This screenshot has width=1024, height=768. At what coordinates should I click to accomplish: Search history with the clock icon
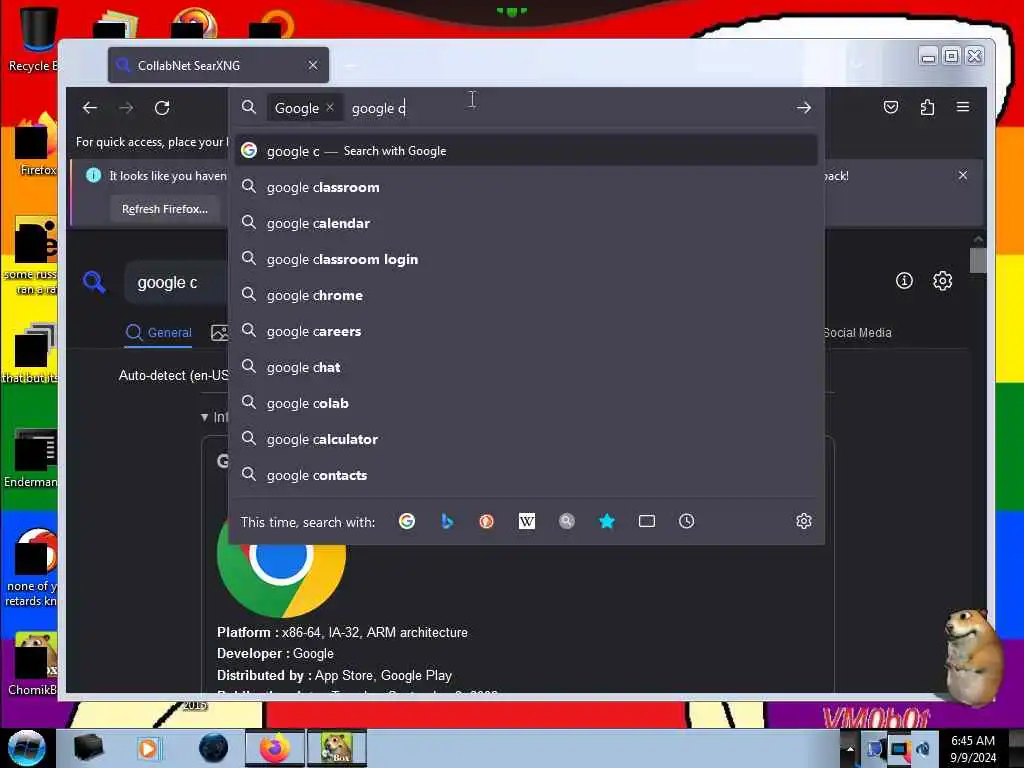(686, 521)
